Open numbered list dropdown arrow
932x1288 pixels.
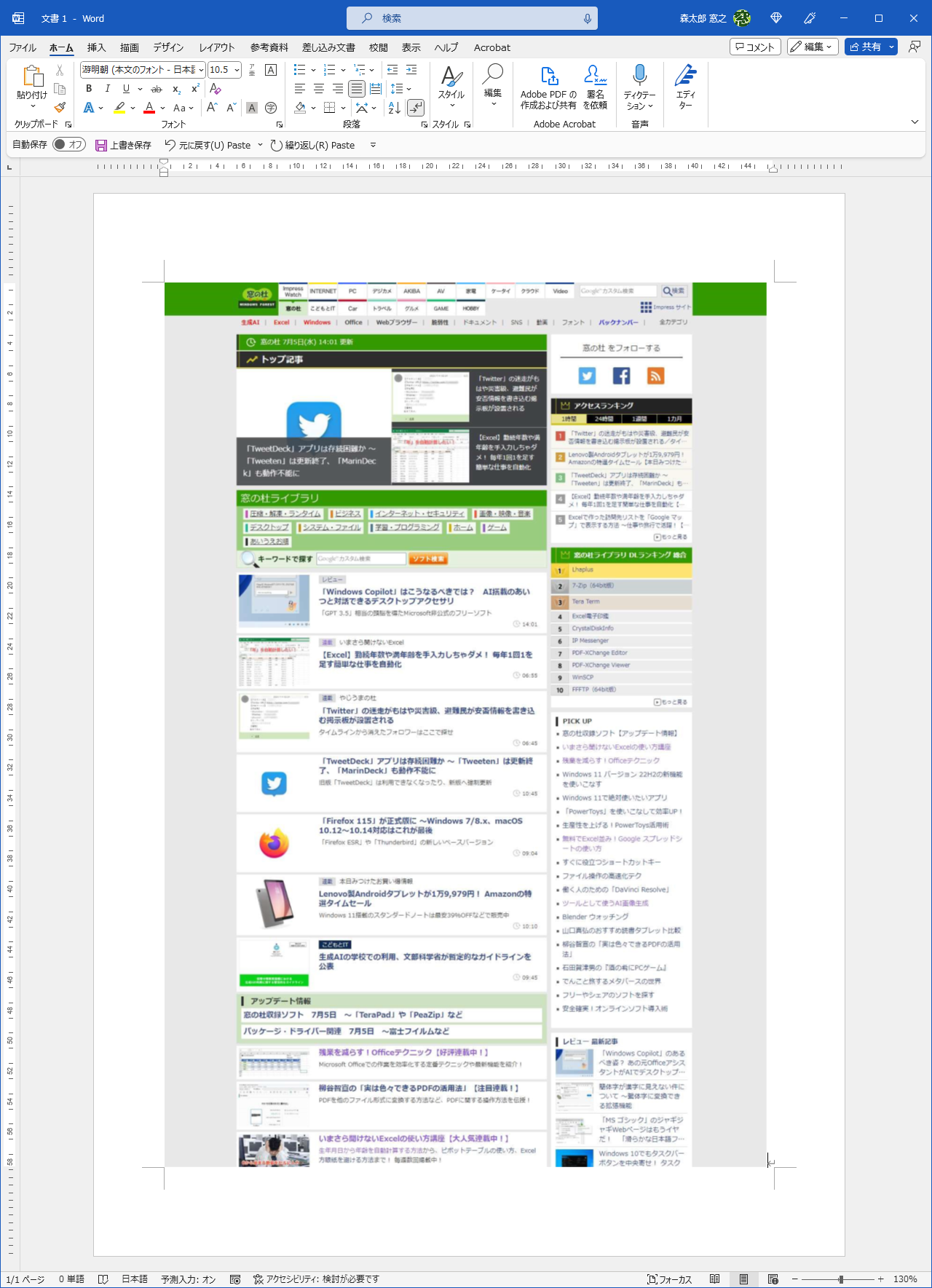click(x=343, y=70)
